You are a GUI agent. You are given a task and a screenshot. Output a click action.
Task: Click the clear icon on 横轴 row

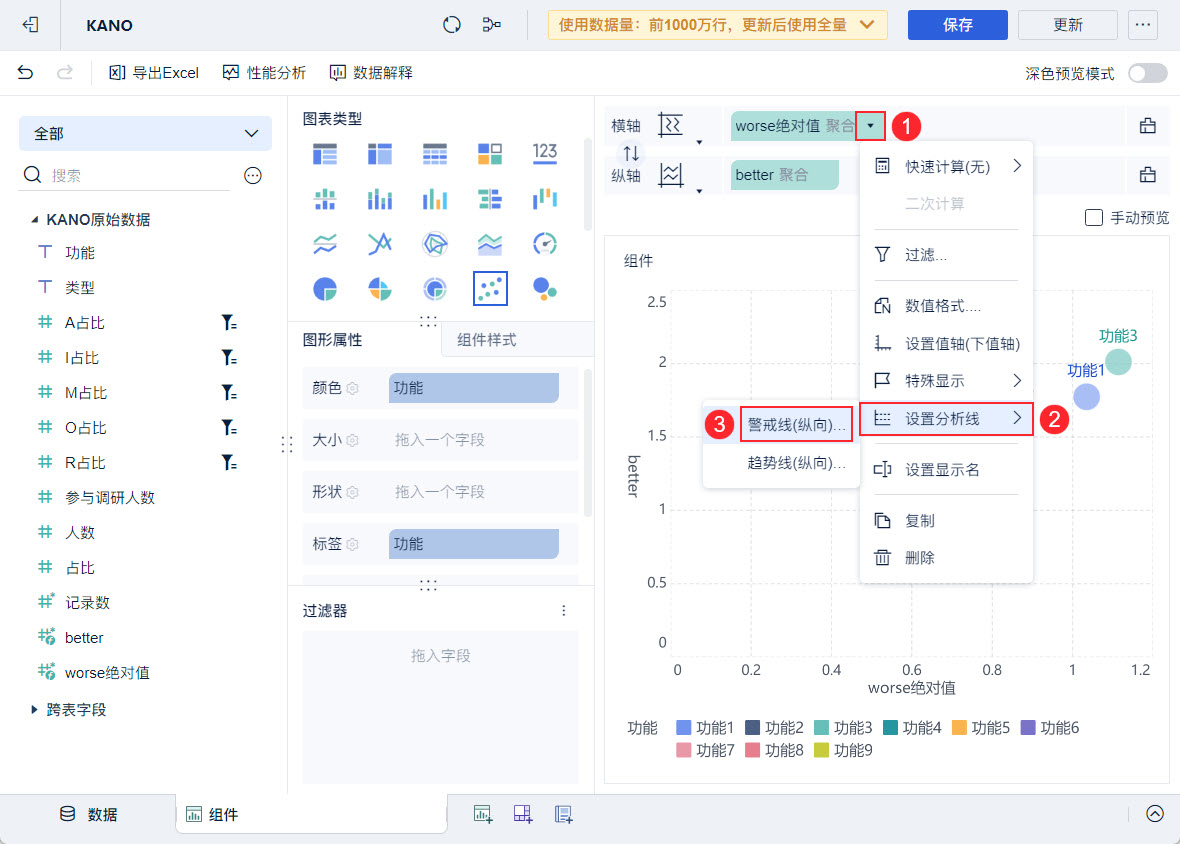coord(1147,126)
